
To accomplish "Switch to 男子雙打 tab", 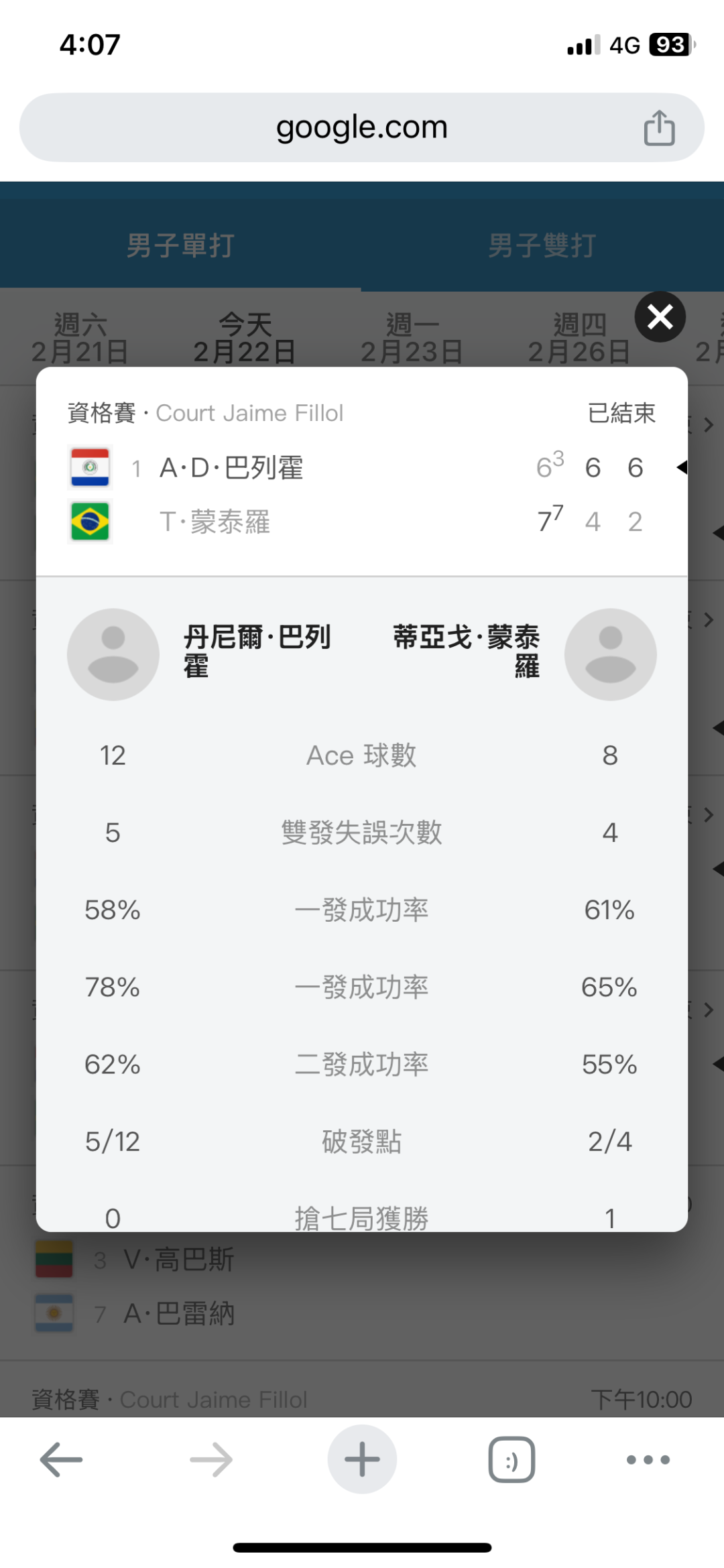I will pyautogui.click(x=542, y=245).
